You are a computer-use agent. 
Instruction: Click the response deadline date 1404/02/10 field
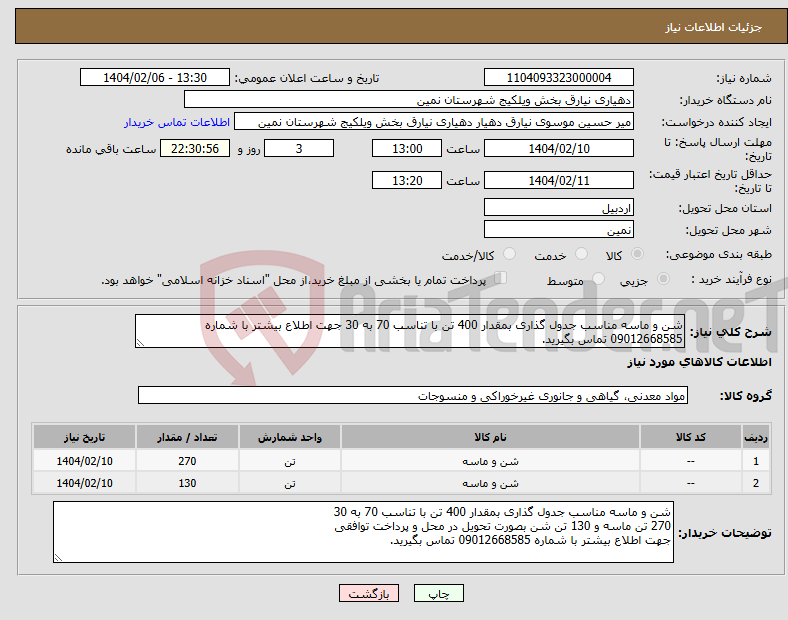[x=558, y=148]
